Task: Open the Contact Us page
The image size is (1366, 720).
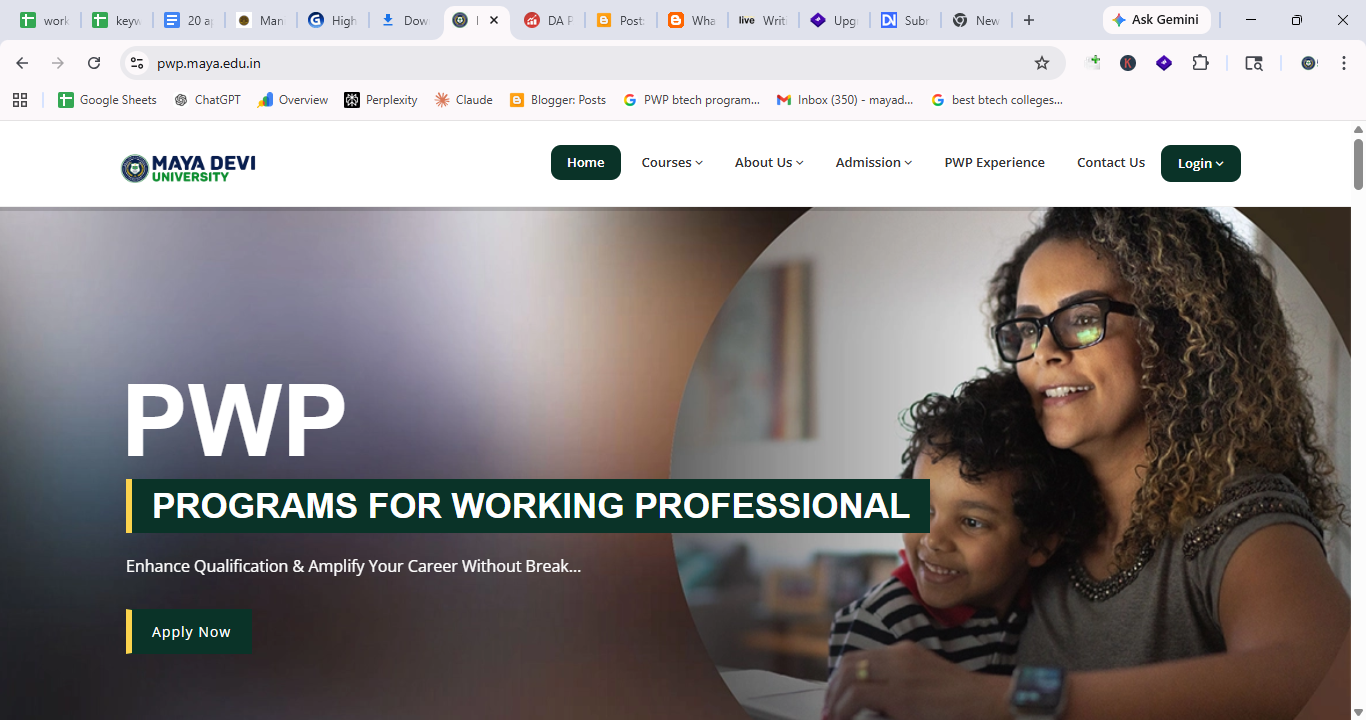Action: [x=1111, y=163]
